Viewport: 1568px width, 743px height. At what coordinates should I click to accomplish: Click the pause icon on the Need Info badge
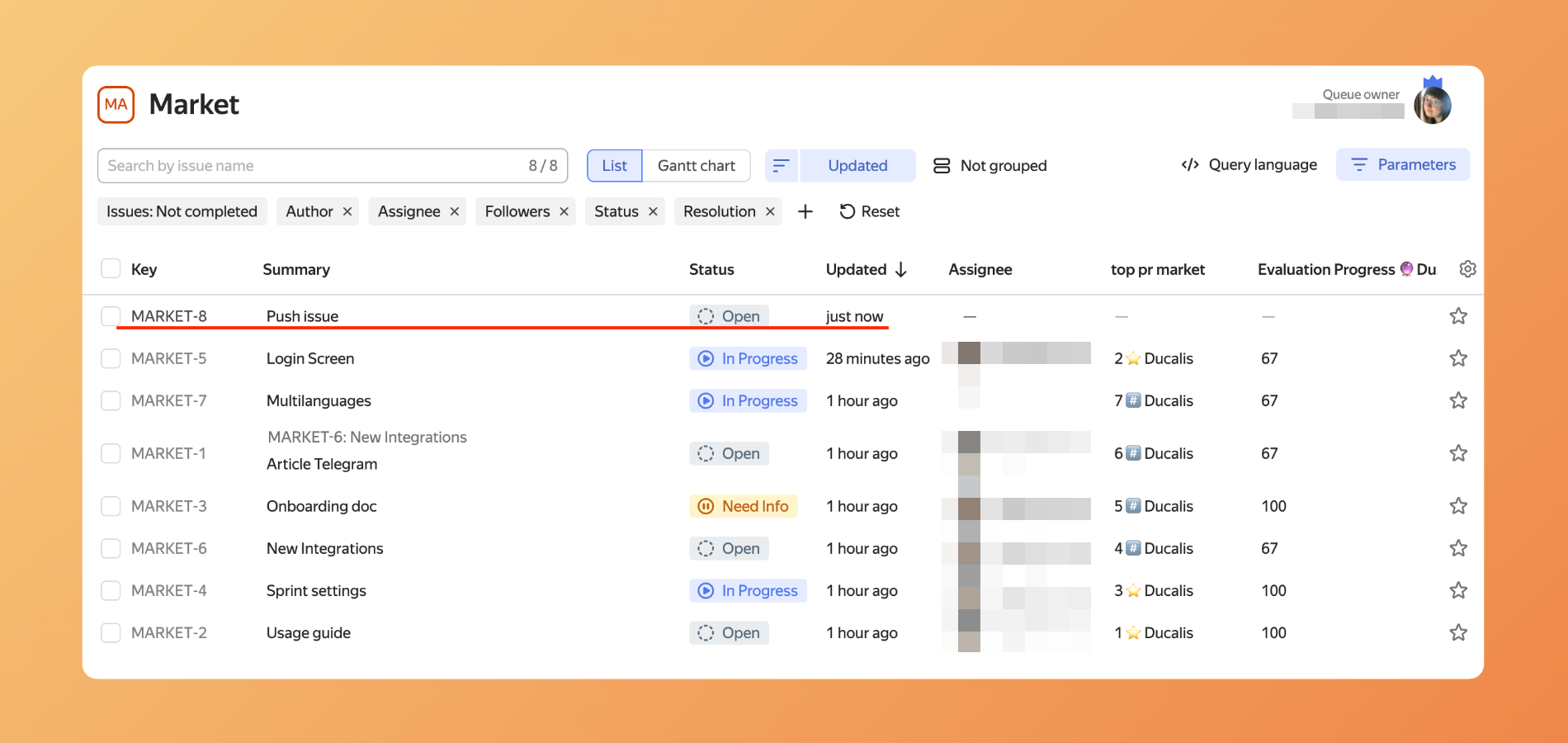706,505
